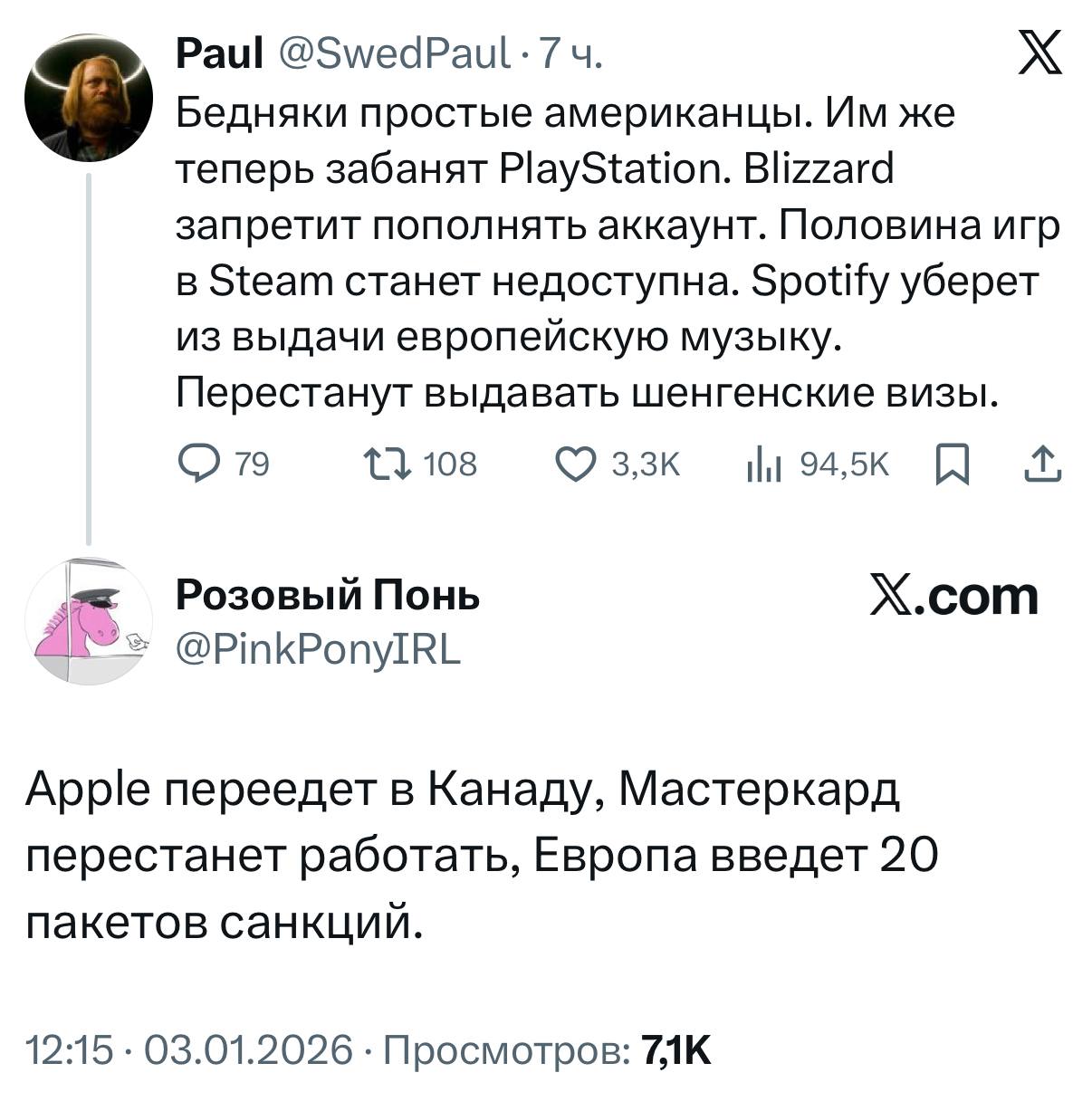1092x1111 pixels.
Task: Open the @PinkPonyIRL handle
Action: (318, 647)
